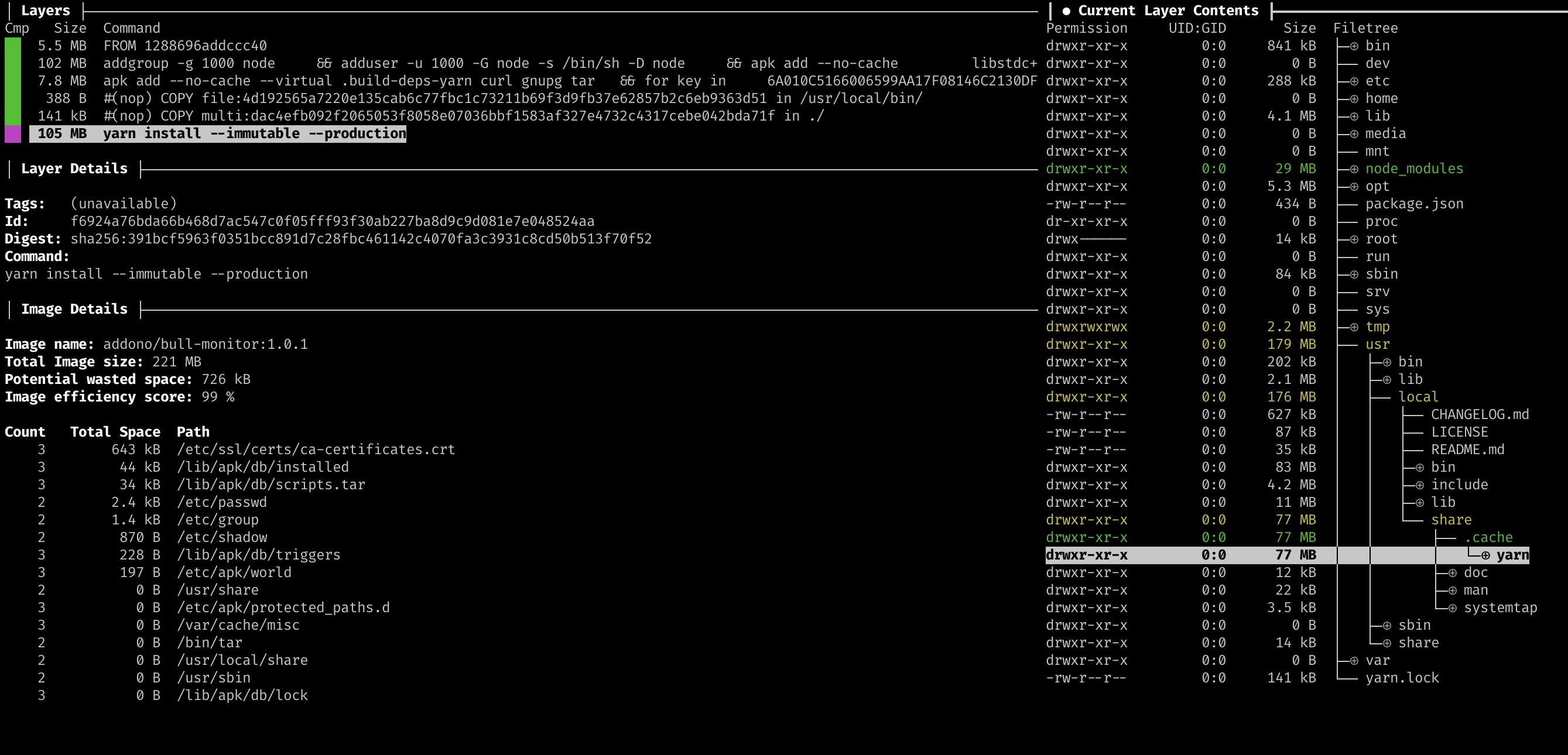Click the green compare marker of FROM layer
Screen dimensions: 1568x755
(13, 46)
